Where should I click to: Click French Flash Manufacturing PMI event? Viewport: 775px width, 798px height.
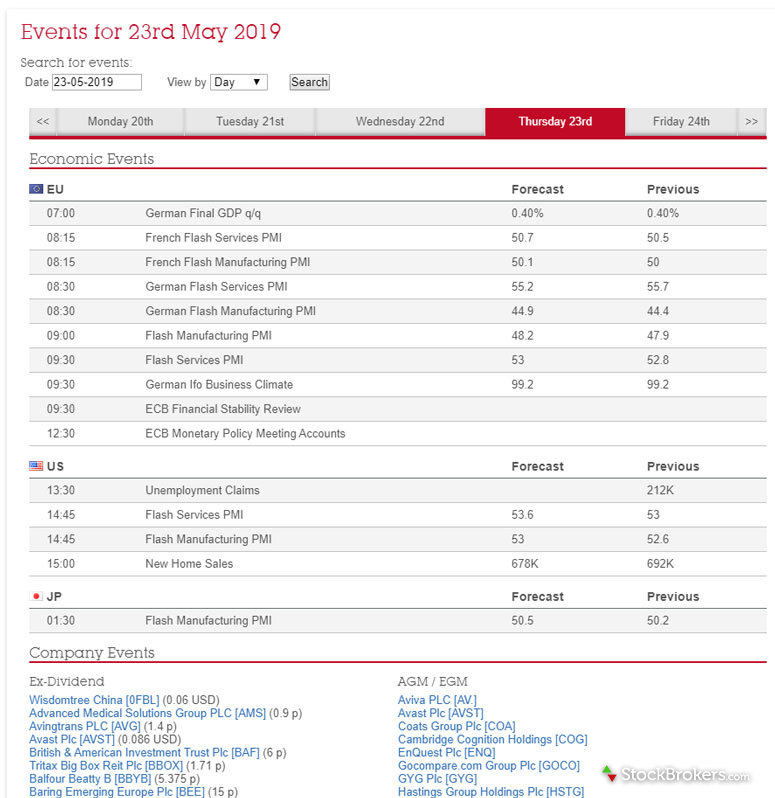227,262
